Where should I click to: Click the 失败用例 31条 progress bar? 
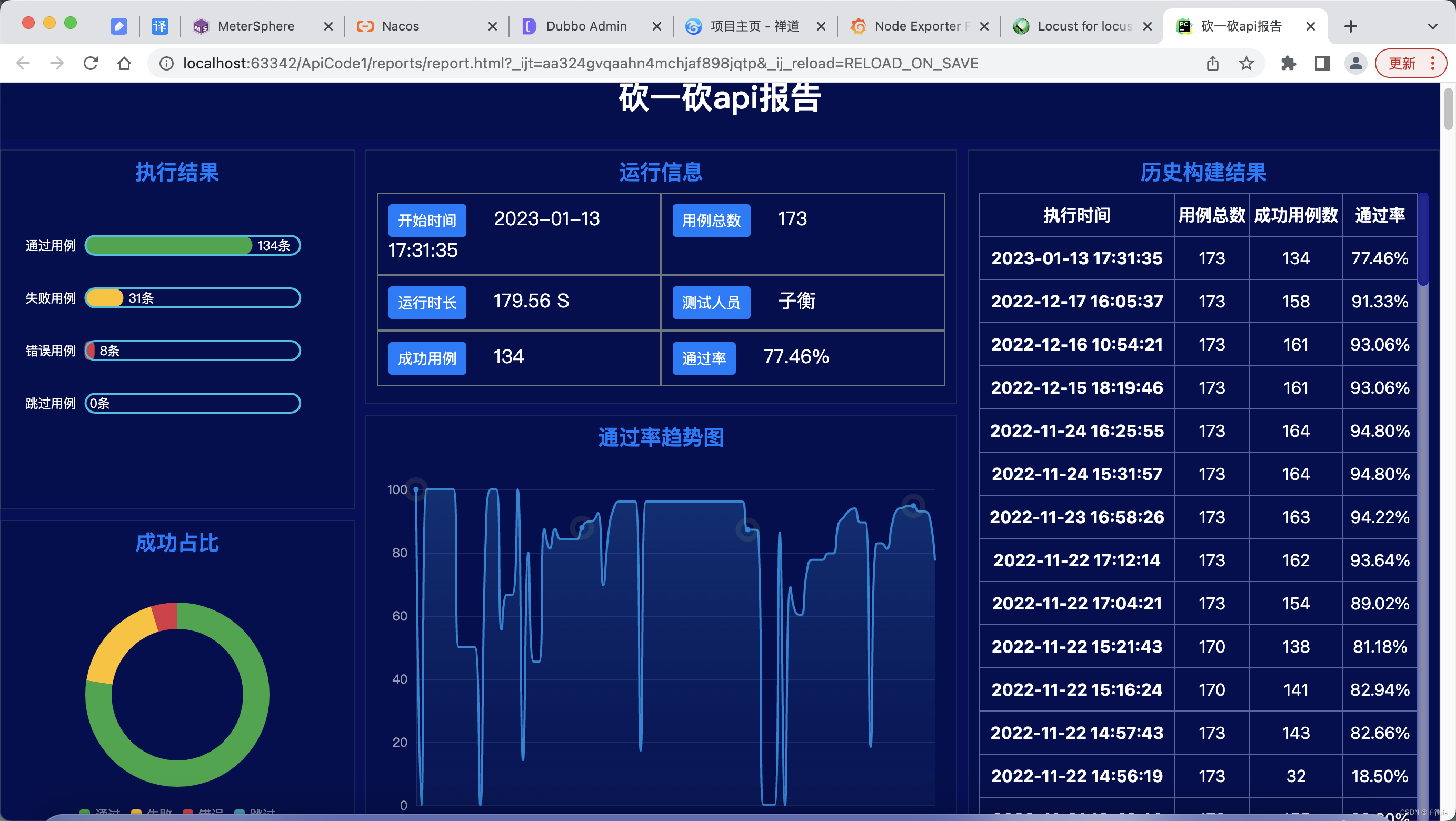pos(193,298)
